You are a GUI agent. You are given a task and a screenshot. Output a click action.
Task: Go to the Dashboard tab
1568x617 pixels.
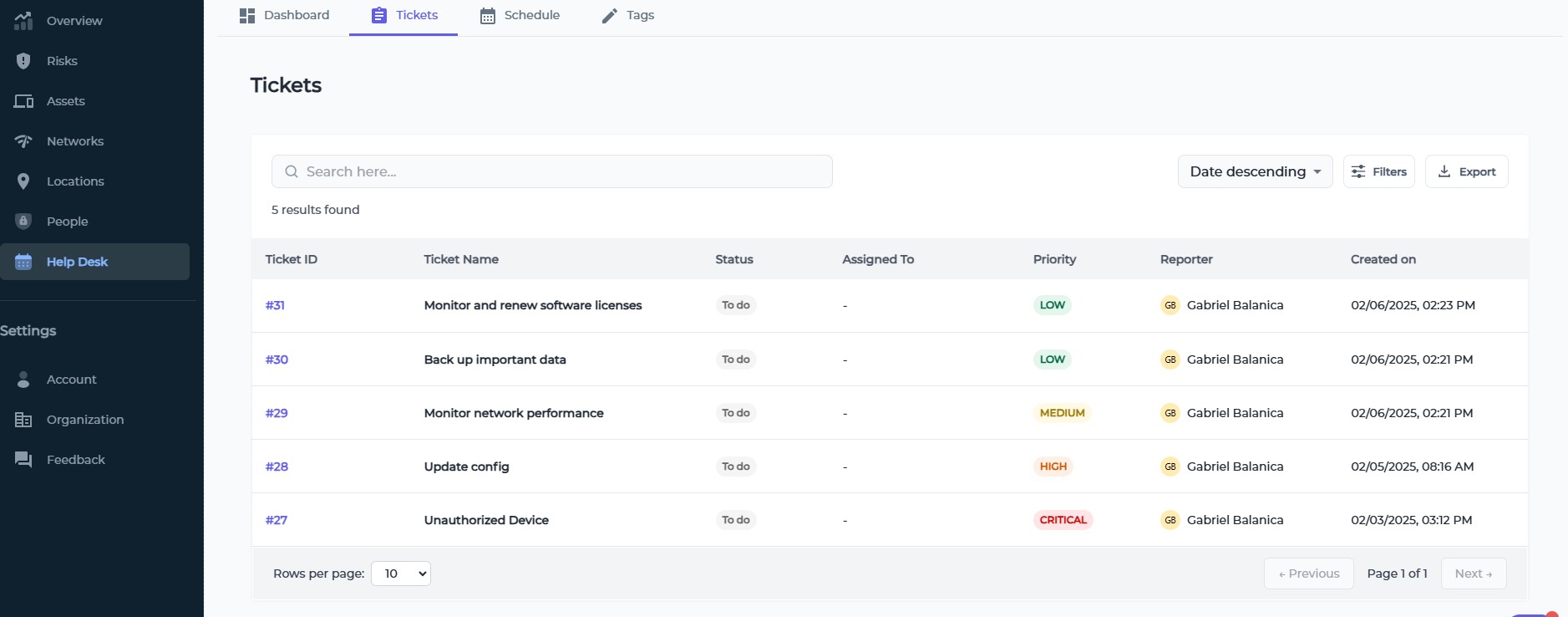coord(284,15)
